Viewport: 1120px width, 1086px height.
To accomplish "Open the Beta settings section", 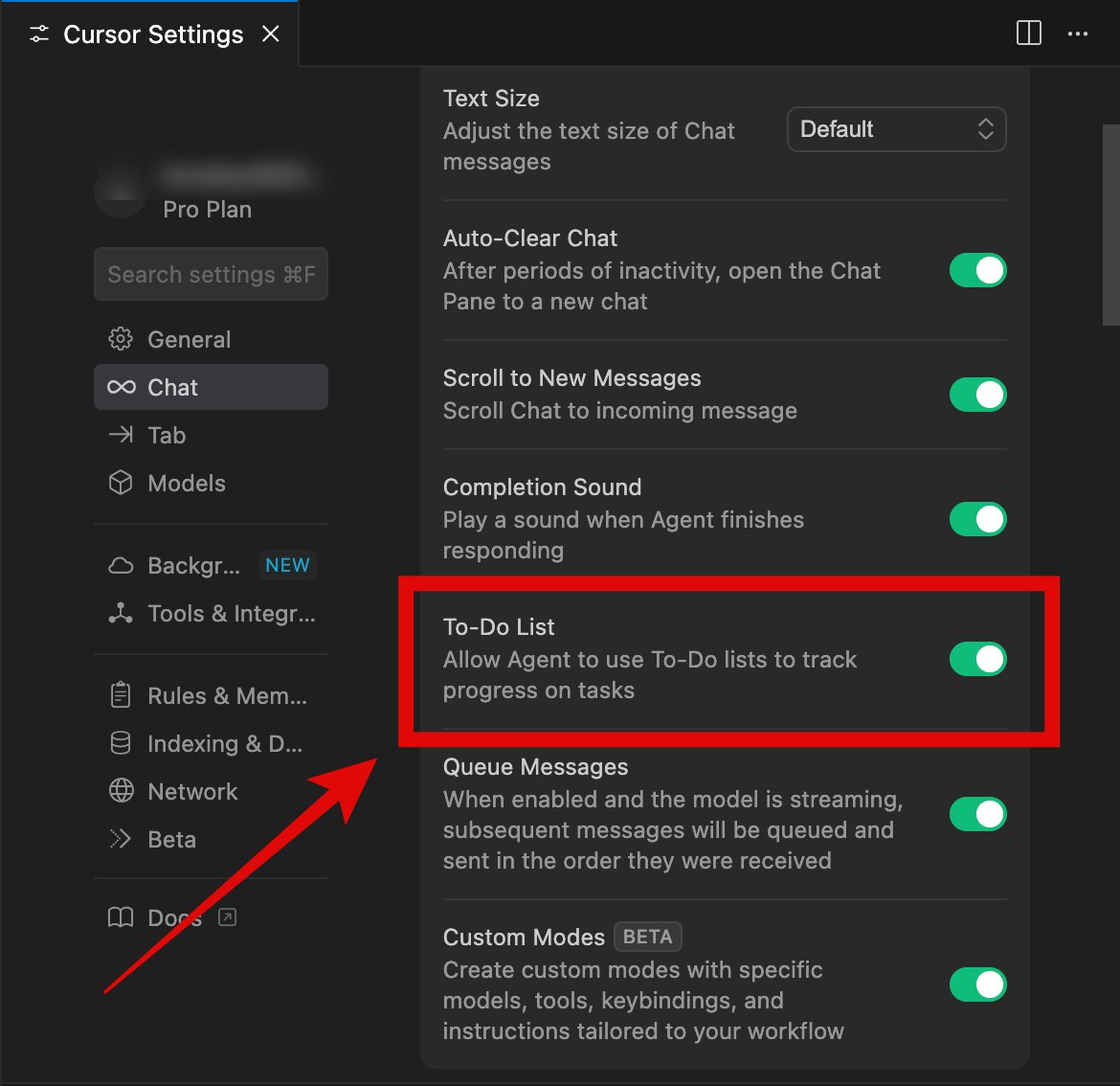I will pyautogui.click(x=211, y=839).
